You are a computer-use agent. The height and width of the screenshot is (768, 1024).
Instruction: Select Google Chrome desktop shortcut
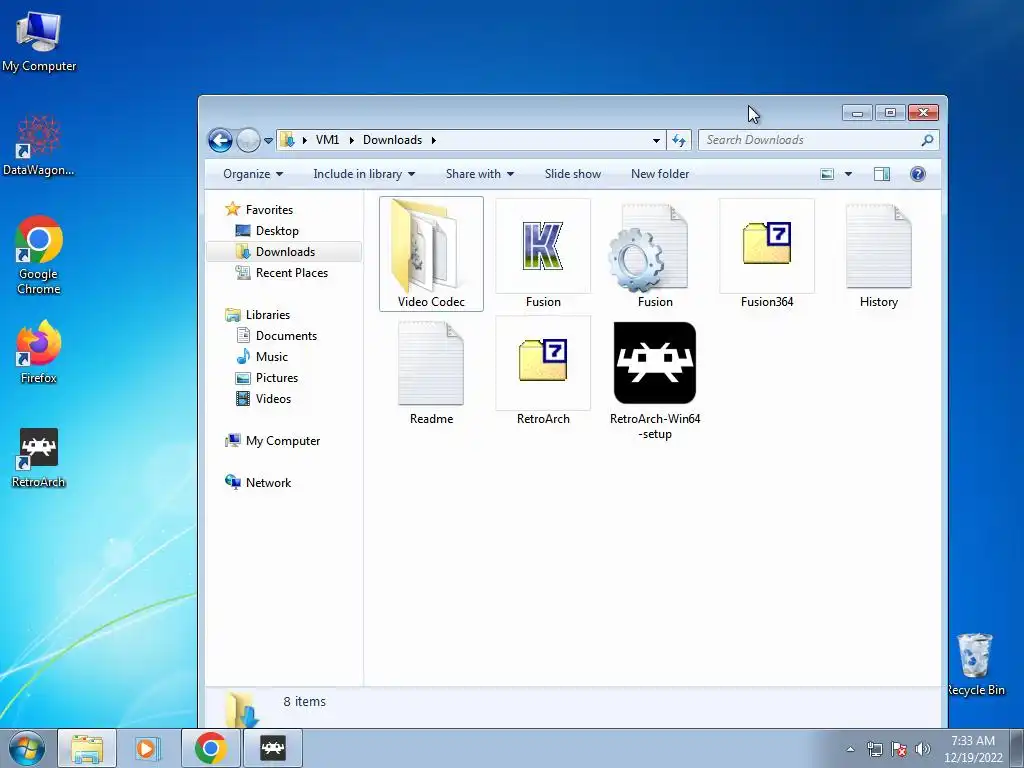[x=39, y=256]
